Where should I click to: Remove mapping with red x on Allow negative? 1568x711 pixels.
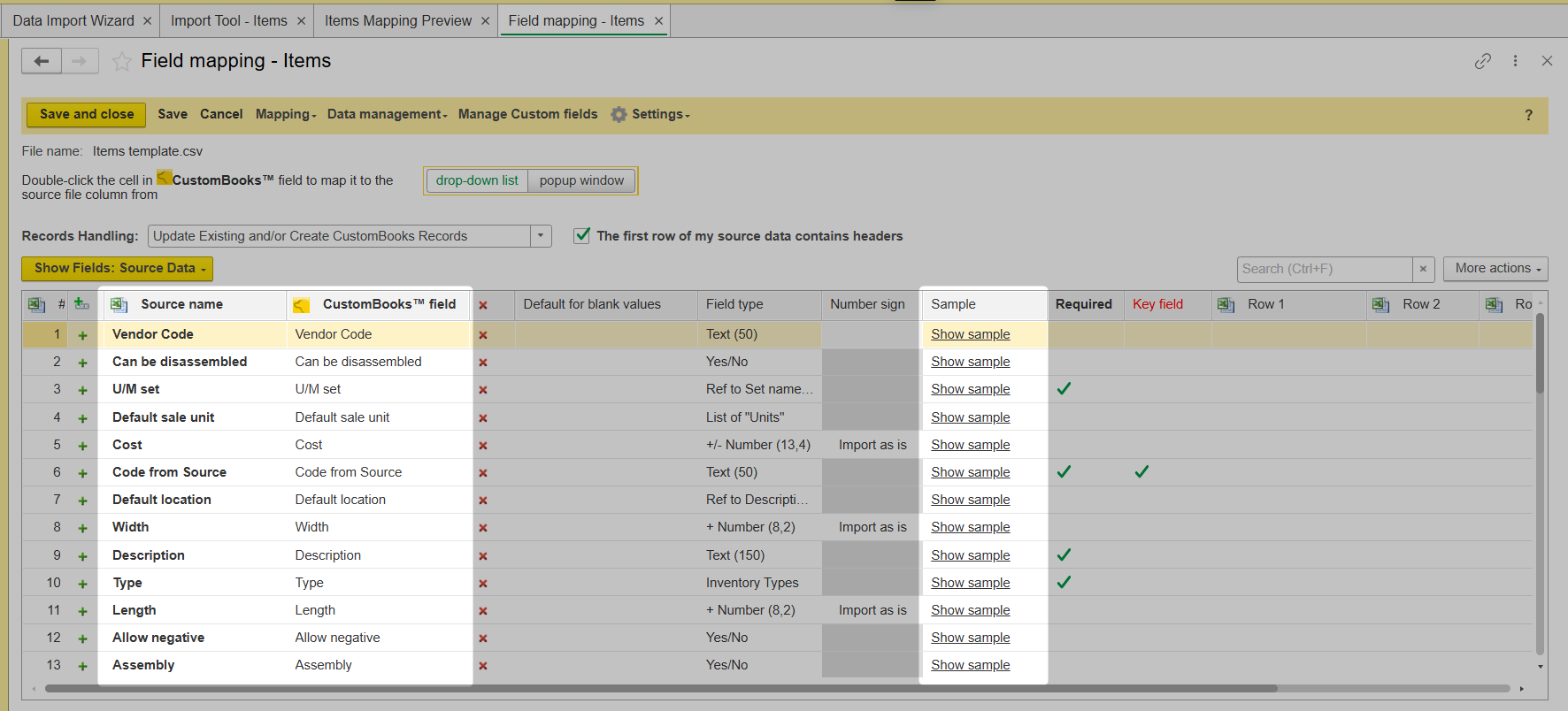[483, 638]
